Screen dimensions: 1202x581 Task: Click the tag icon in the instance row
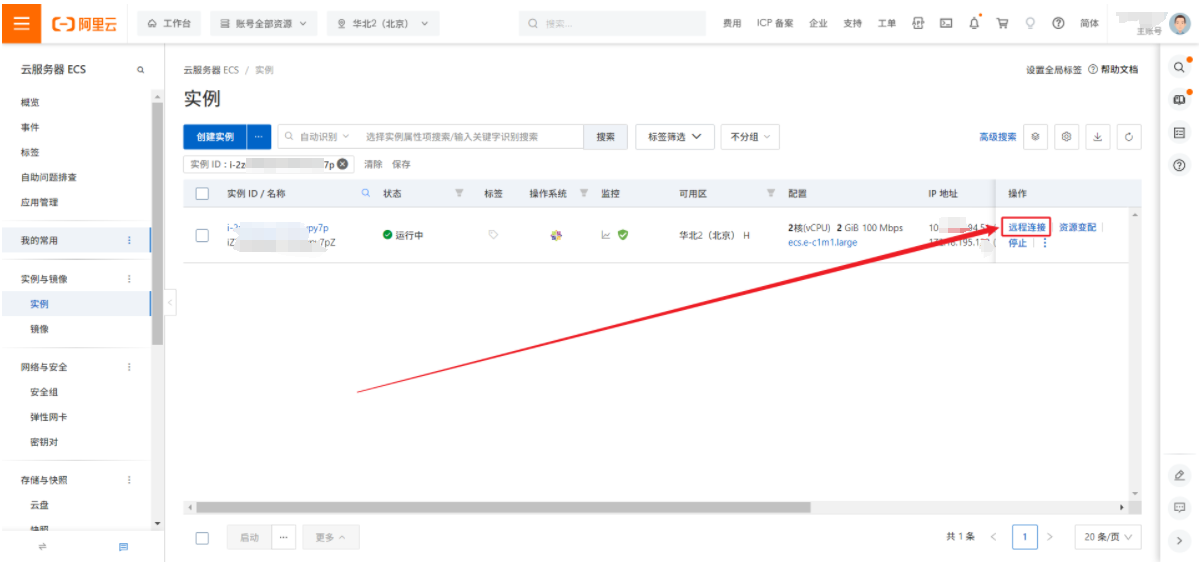(x=493, y=235)
